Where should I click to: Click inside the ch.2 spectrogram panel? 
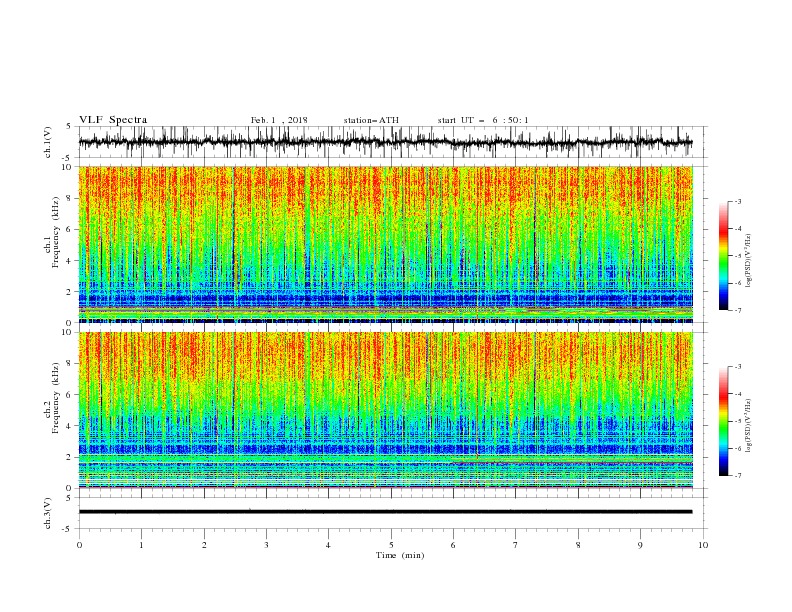coord(386,410)
